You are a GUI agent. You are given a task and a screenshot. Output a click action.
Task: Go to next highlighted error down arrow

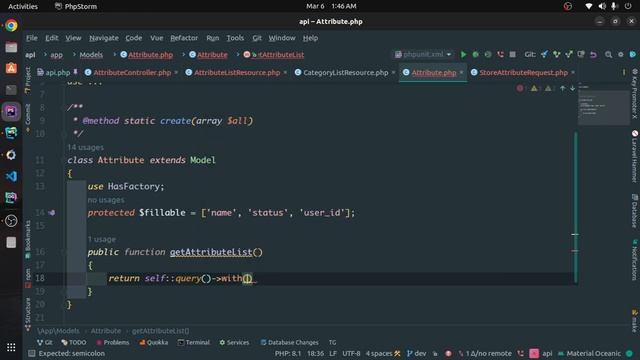572,88
